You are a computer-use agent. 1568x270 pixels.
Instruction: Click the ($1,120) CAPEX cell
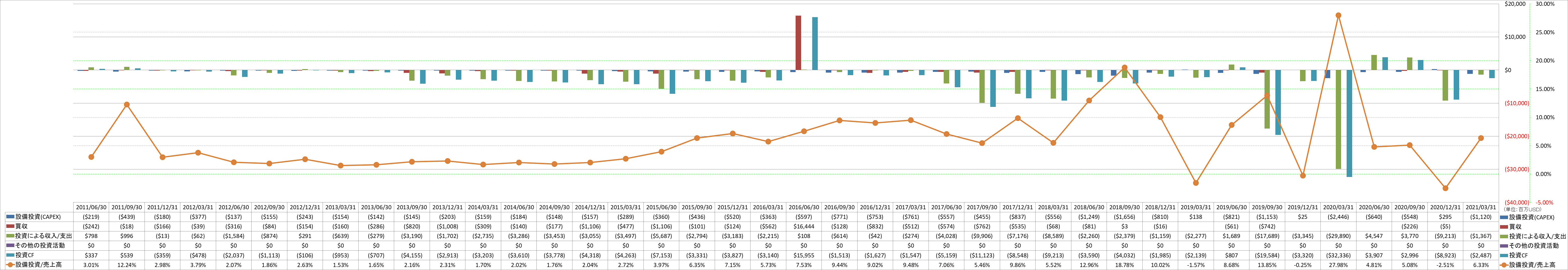coord(1480,217)
